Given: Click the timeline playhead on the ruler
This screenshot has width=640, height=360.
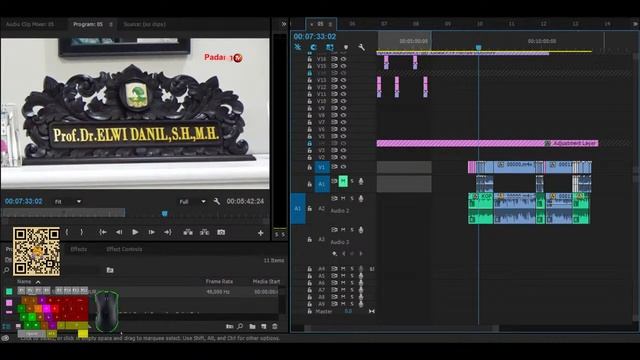Looking at the screenshot, I should point(478,48).
